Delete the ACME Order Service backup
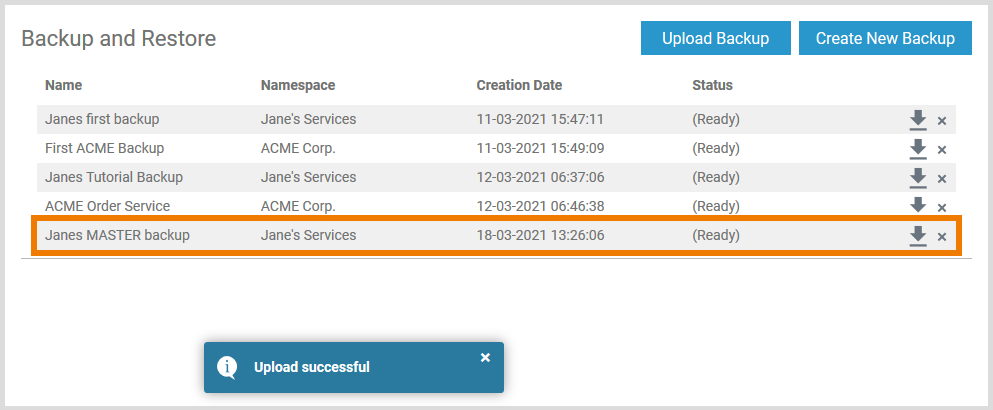The height and width of the screenshot is (410, 993). pos(941,208)
